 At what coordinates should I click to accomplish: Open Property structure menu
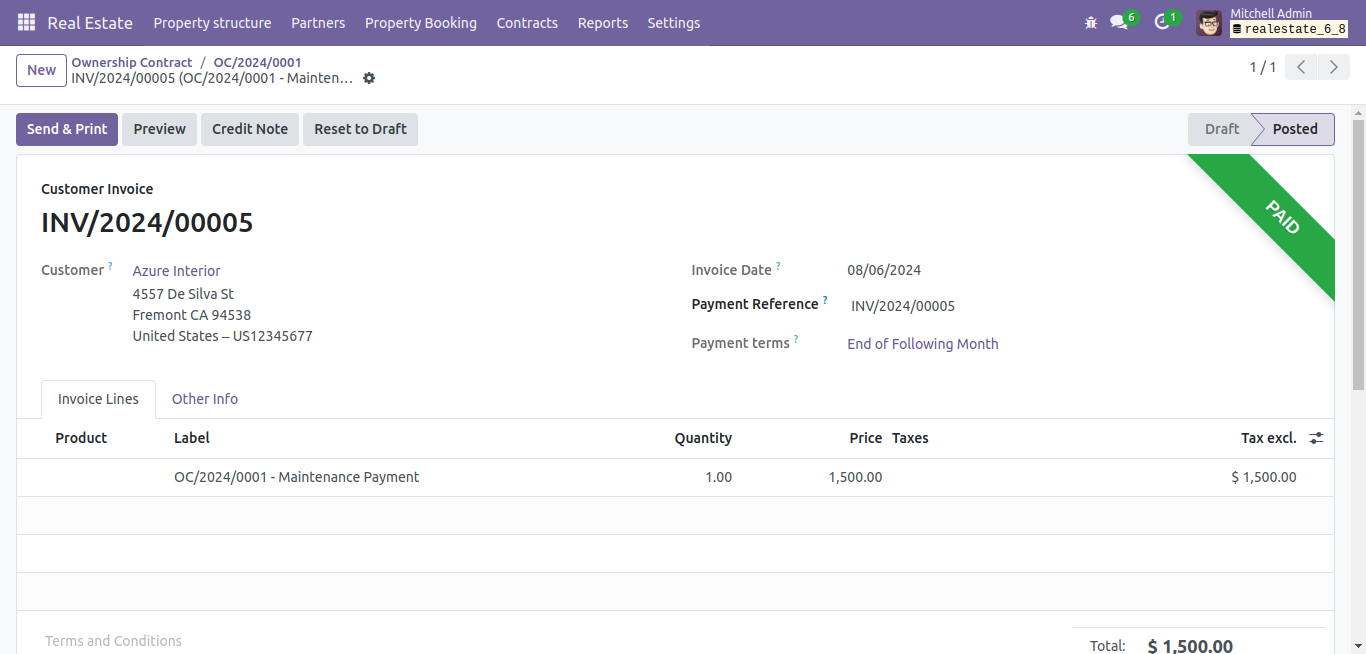click(x=212, y=22)
